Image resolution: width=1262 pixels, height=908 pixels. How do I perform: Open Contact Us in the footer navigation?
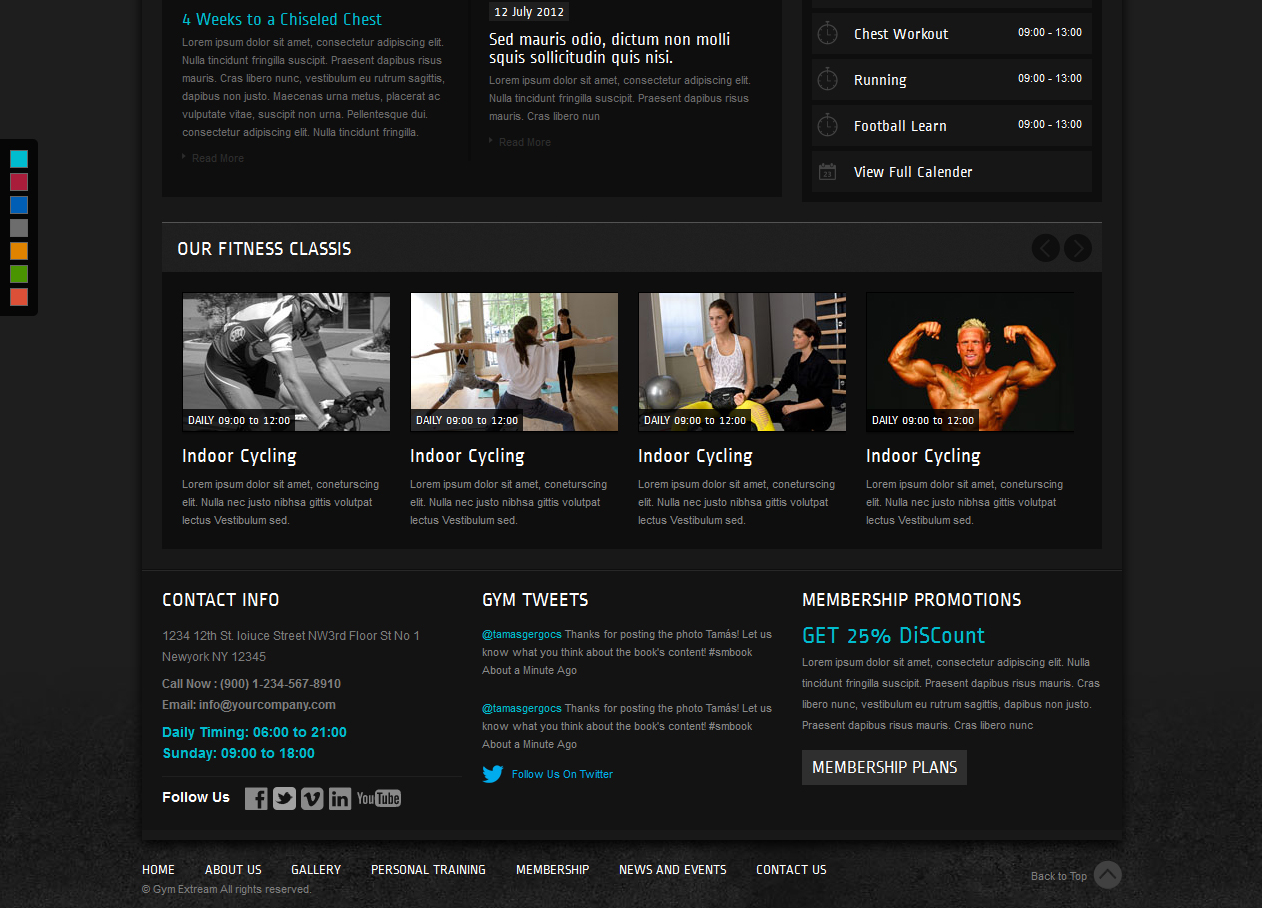click(x=791, y=870)
